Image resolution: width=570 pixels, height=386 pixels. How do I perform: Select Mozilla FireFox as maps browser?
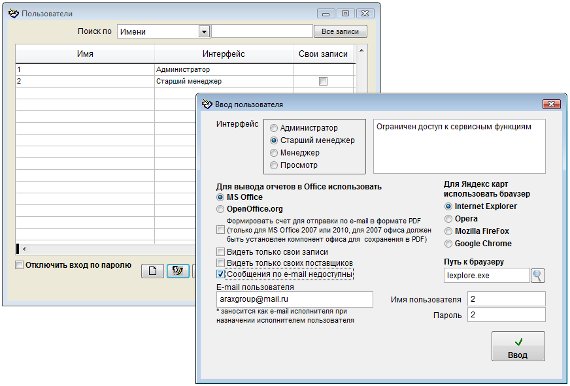click(448, 231)
